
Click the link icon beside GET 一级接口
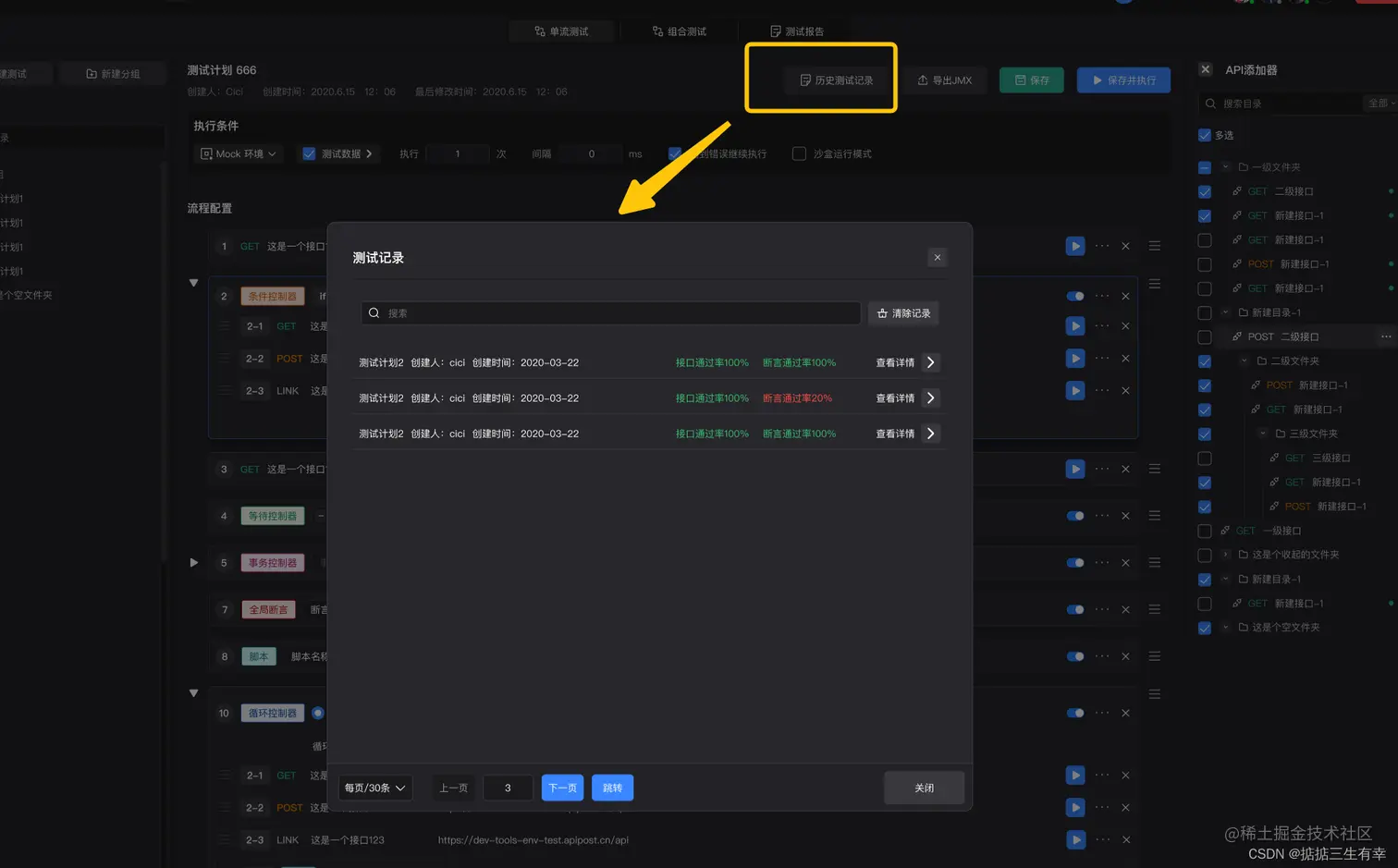pyautogui.click(x=1225, y=531)
